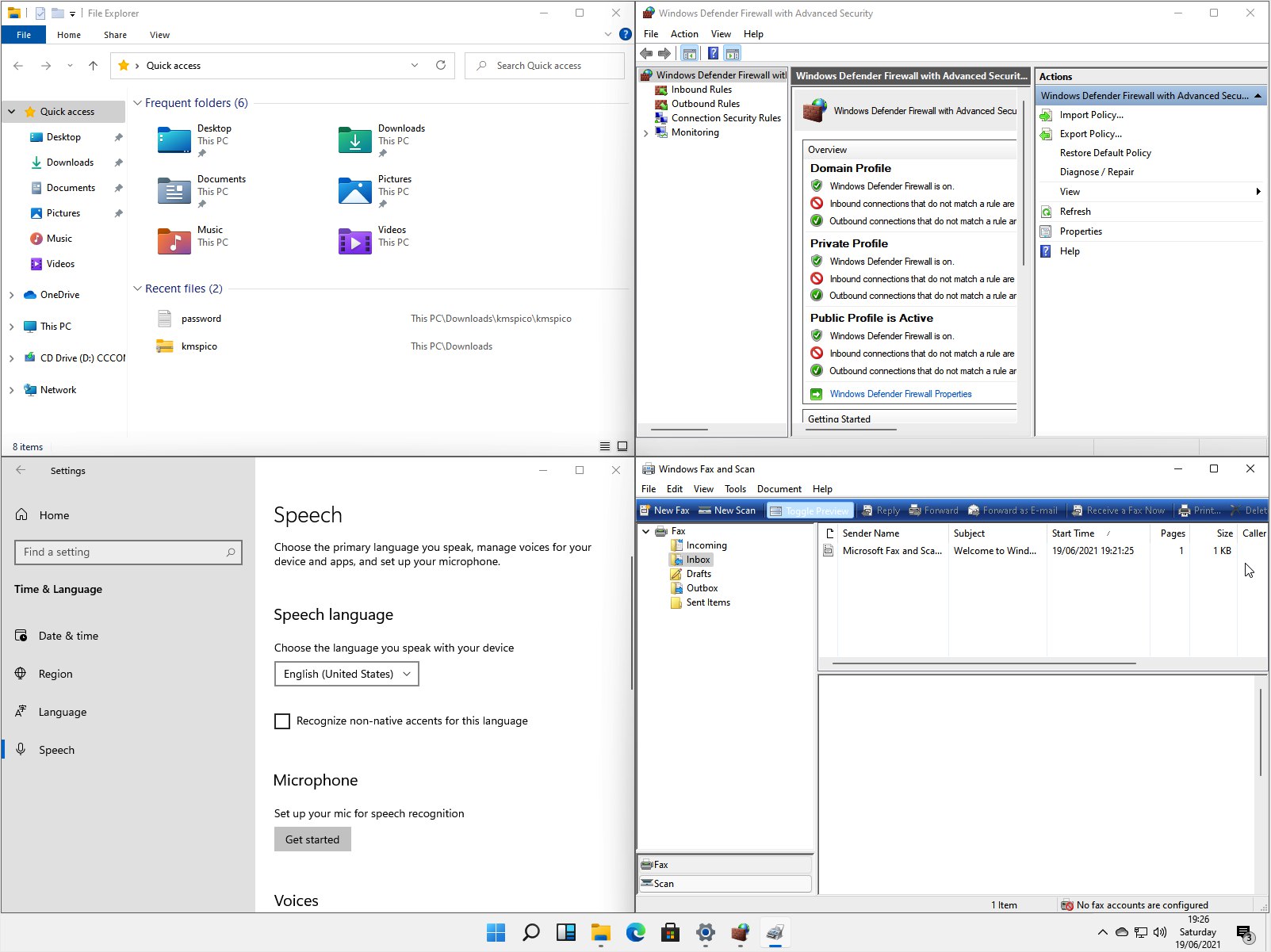This screenshot has height=952, width=1271.
Task: Open View submenu in Actions pane
Action: click(1151, 192)
